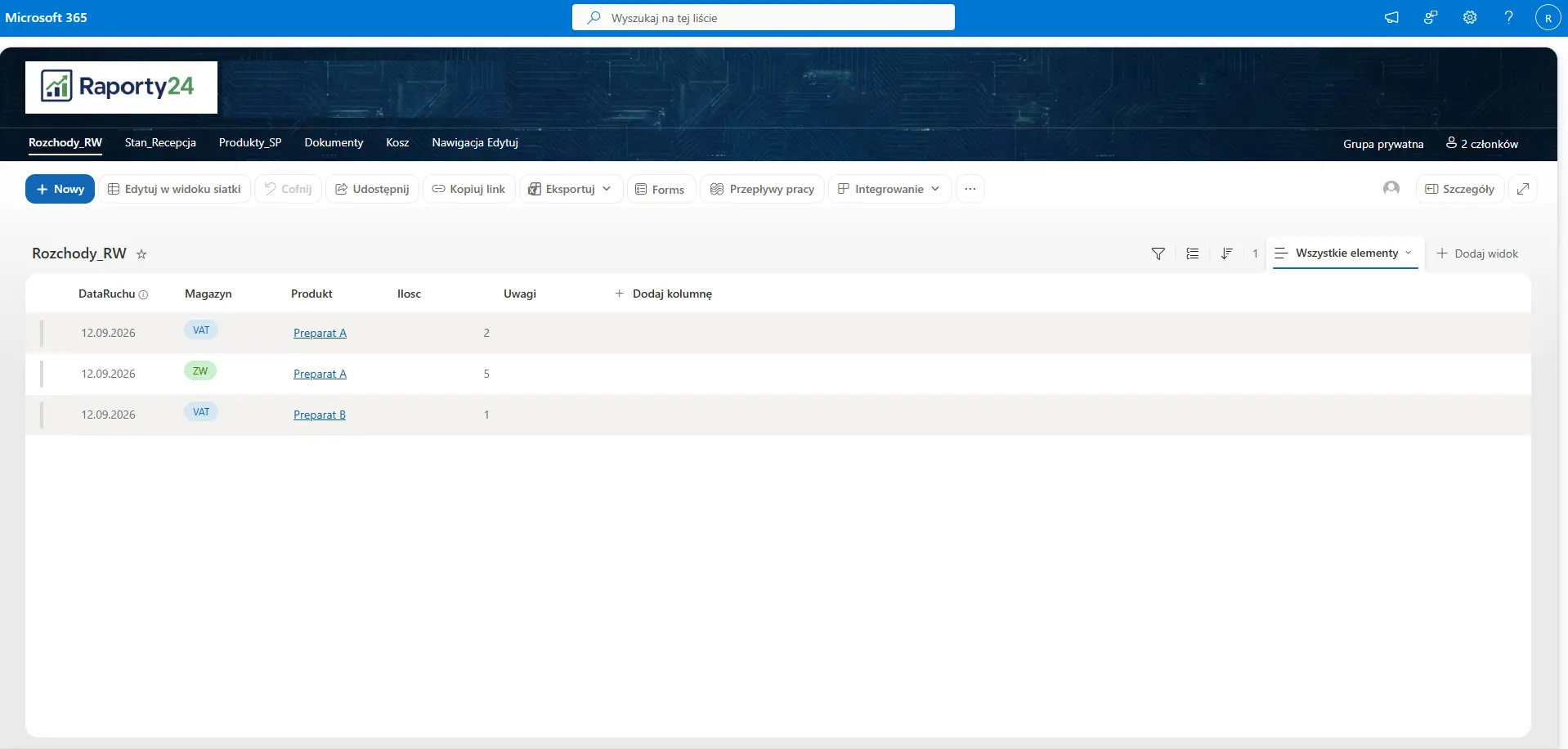Click the 2 członków members icon
Viewport: 1568px width, 749px height.
point(1451,143)
